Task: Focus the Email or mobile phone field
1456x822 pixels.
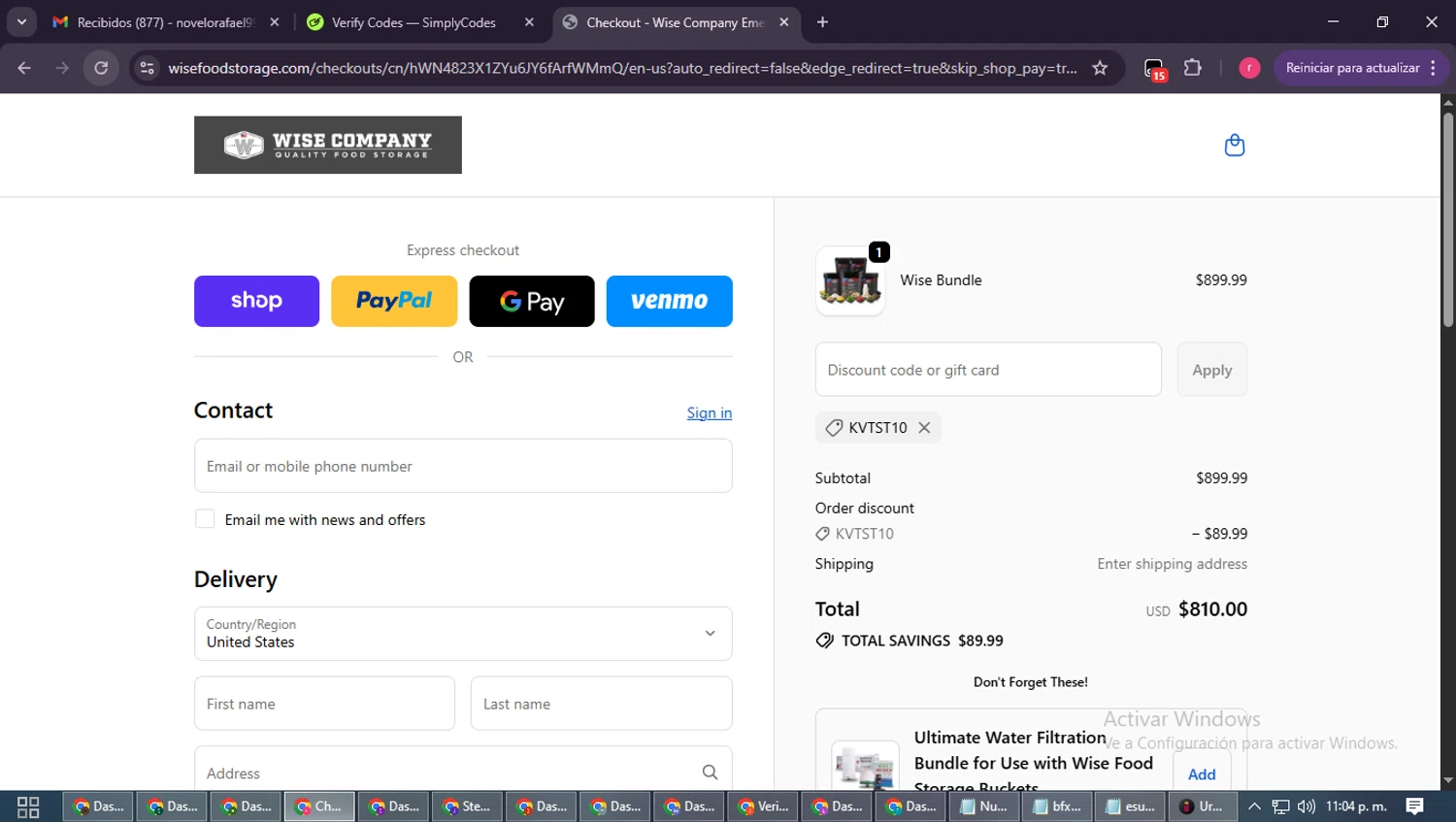Action: (463, 466)
